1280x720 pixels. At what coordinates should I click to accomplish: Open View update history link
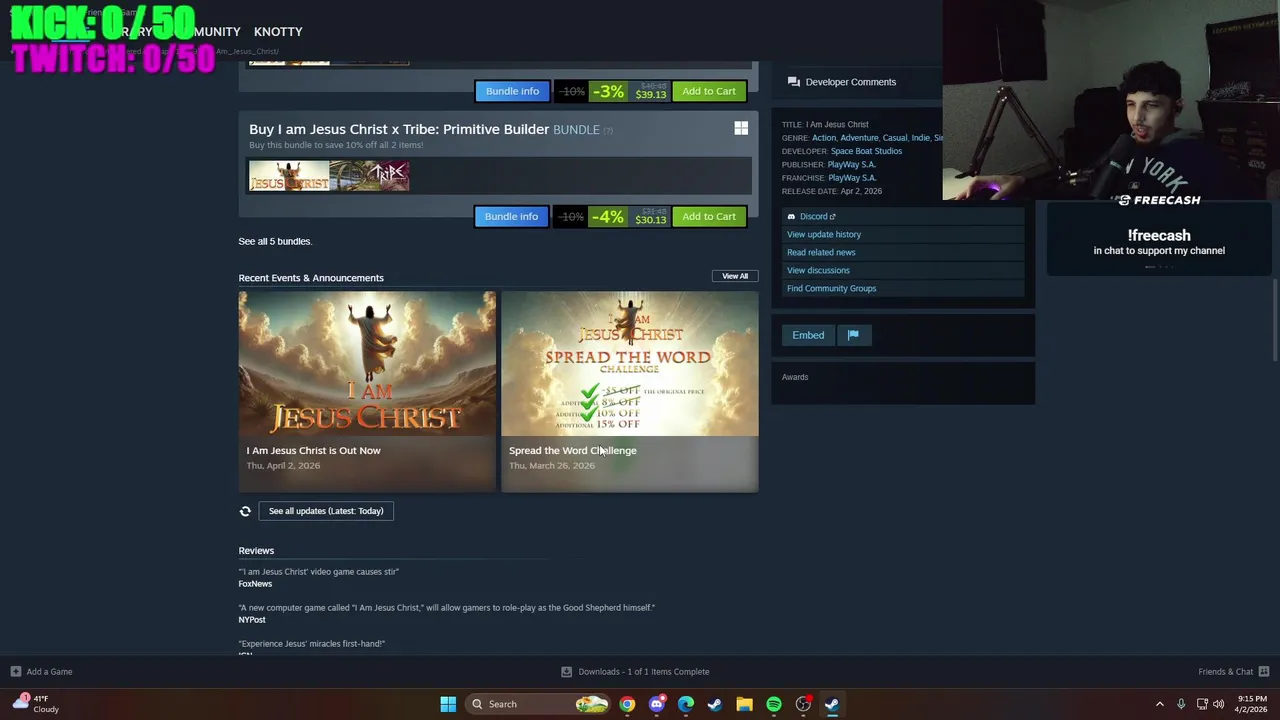(x=824, y=234)
